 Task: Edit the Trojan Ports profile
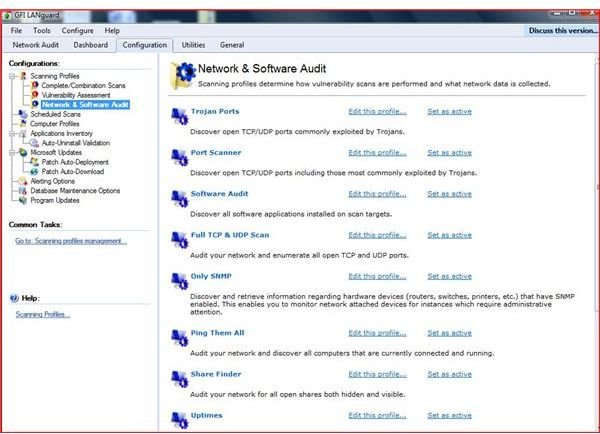(377, 111)
